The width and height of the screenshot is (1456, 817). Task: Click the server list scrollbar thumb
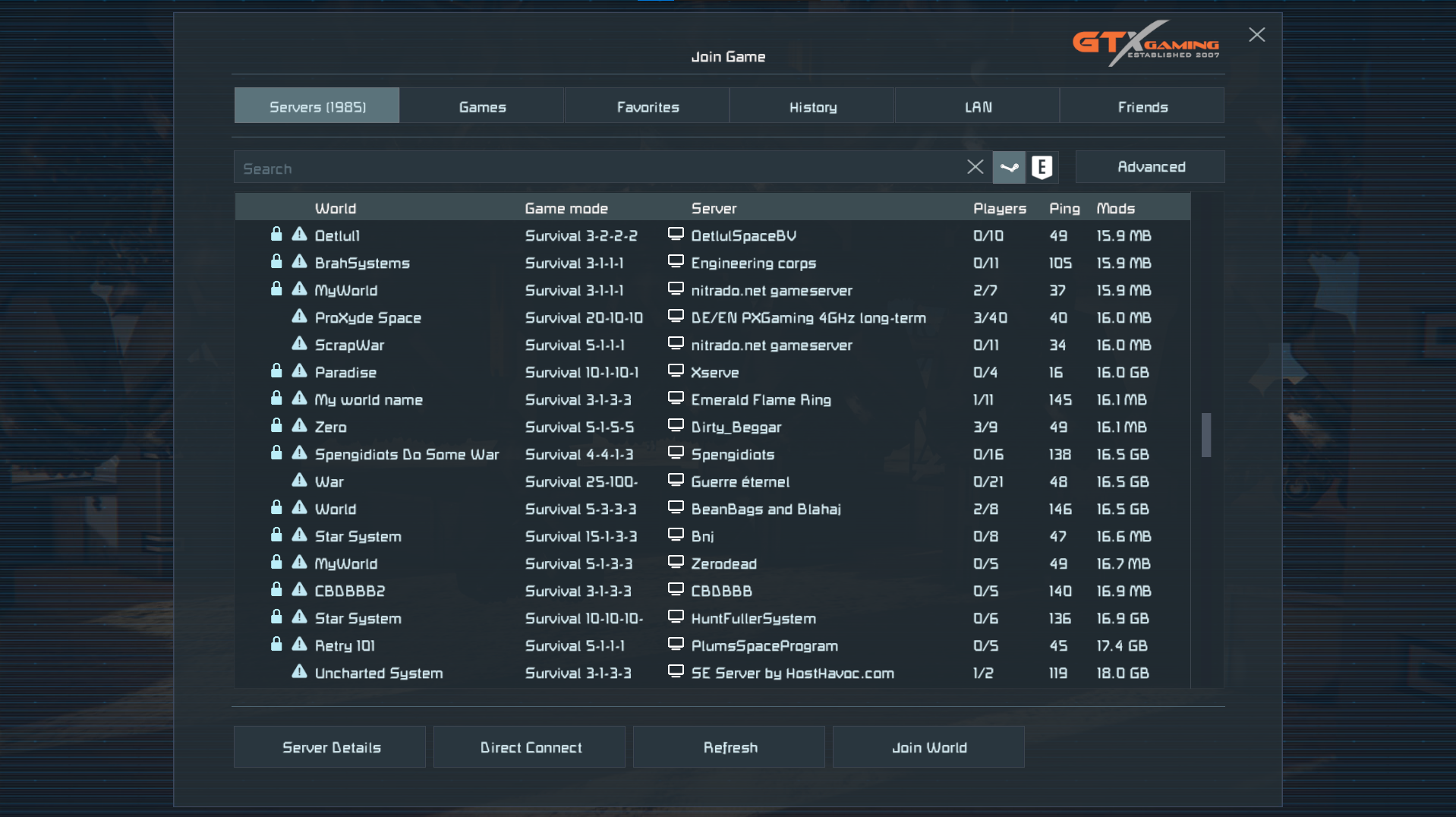[x=1206, y=435]
